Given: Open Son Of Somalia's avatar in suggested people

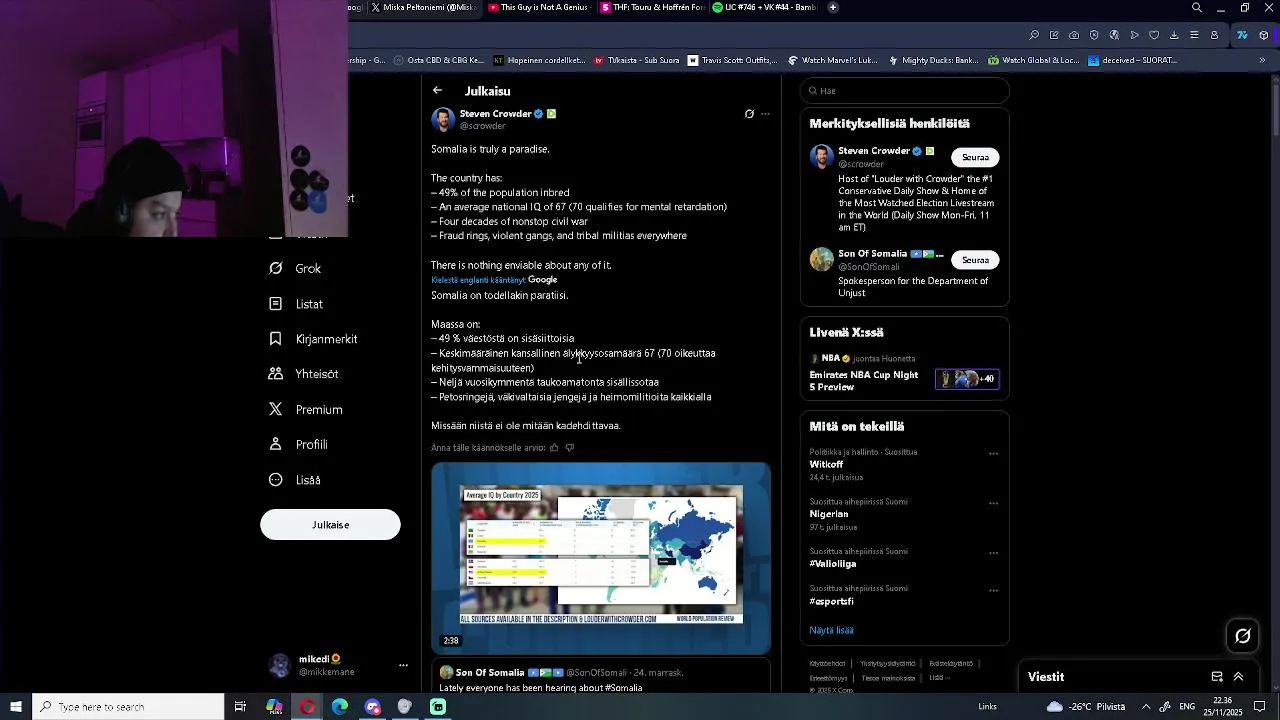Looking at the screenshot, I should tap(821, 260).
